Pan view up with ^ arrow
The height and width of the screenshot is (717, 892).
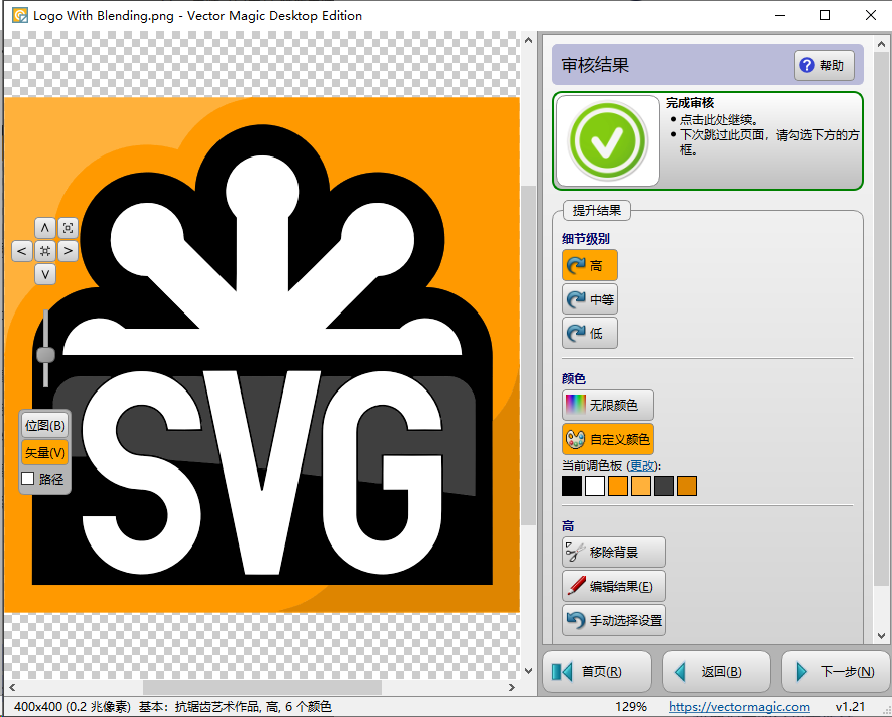[45, 228]
